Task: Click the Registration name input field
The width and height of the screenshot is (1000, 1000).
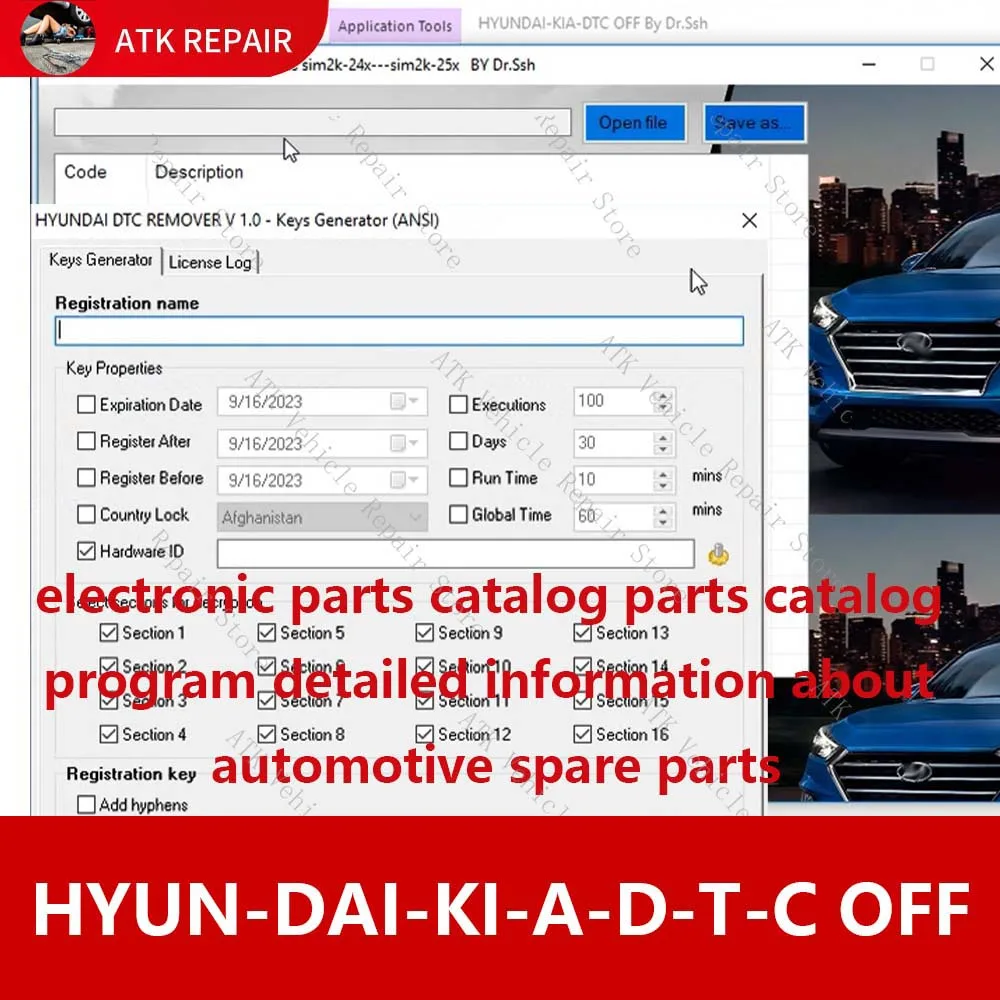Action: (399, 331)
